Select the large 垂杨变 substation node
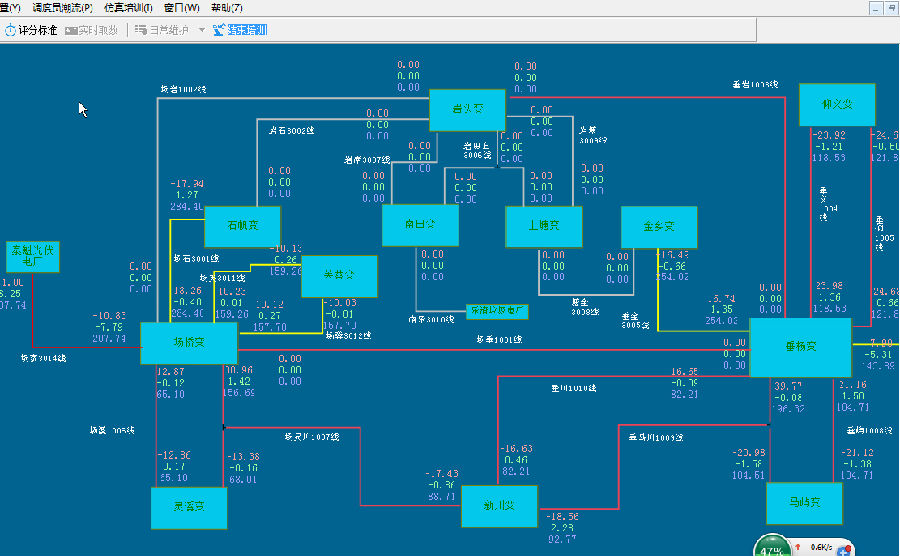900x556 pixels. (x=800, y=347)
